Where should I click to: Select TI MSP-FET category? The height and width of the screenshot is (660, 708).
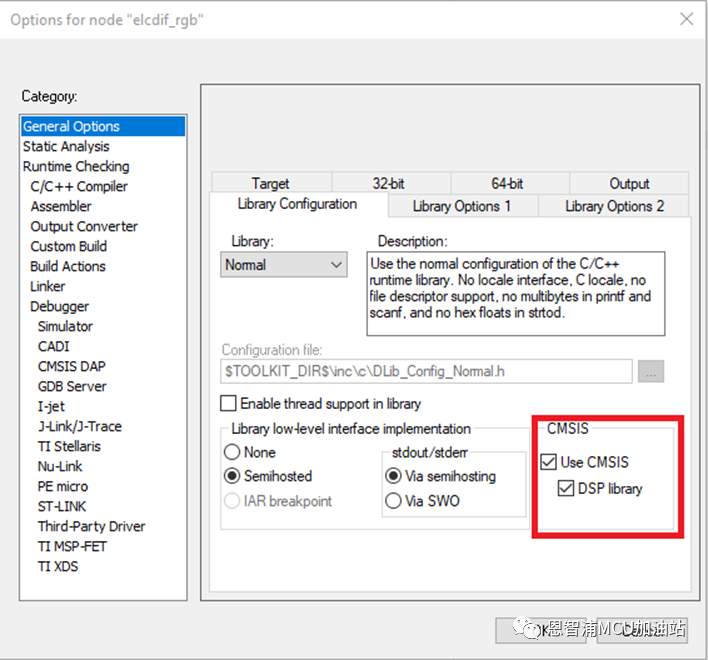pyautogui.click(x=72, y=546)
